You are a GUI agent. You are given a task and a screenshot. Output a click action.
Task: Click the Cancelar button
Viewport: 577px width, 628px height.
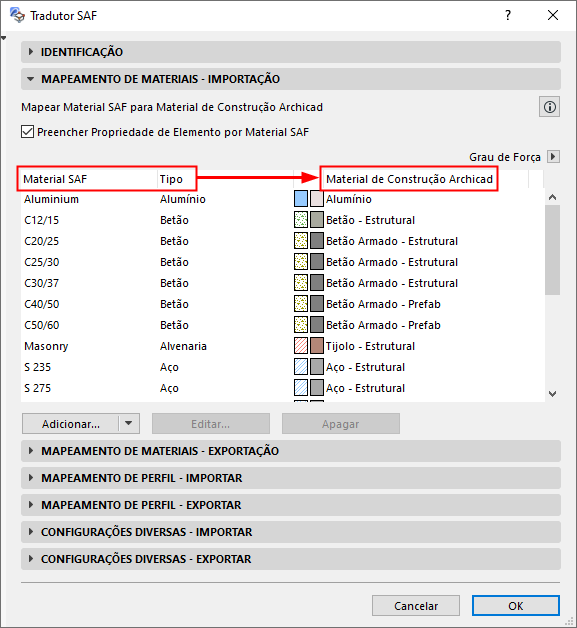pyautogui.click(x=416, y=606)
